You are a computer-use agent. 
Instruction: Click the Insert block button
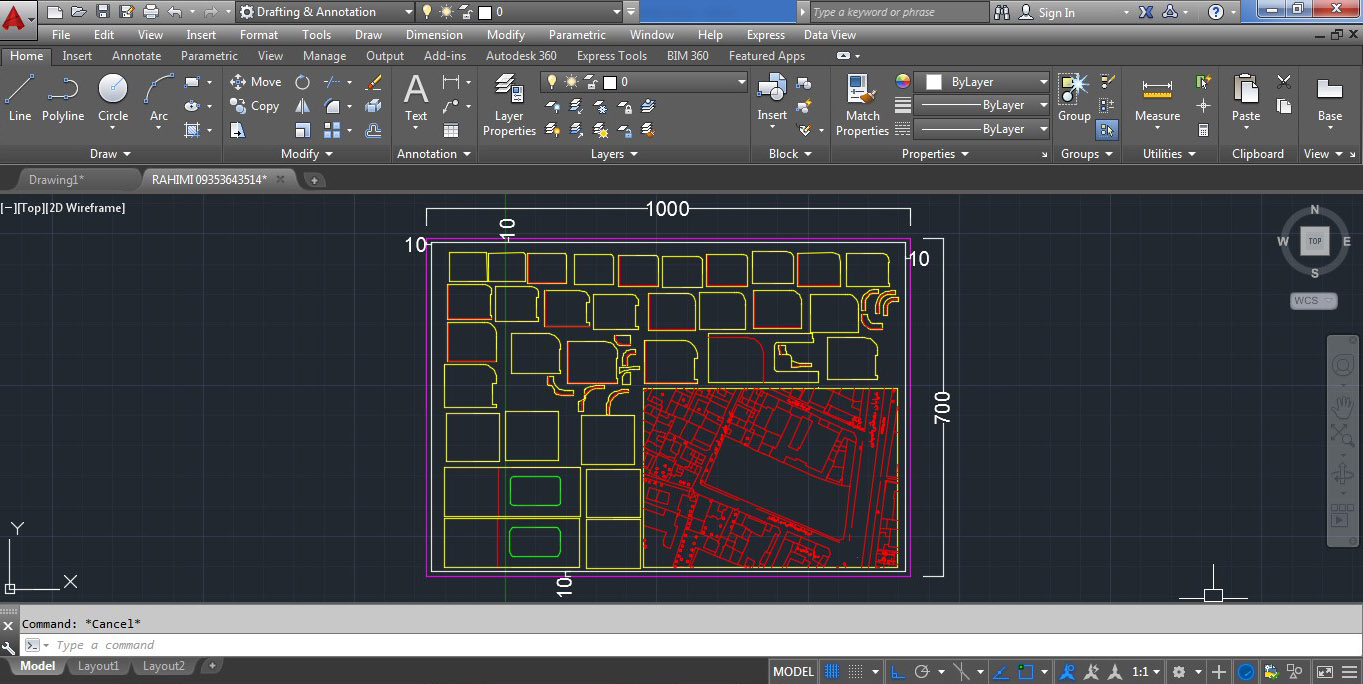point(772,99)
